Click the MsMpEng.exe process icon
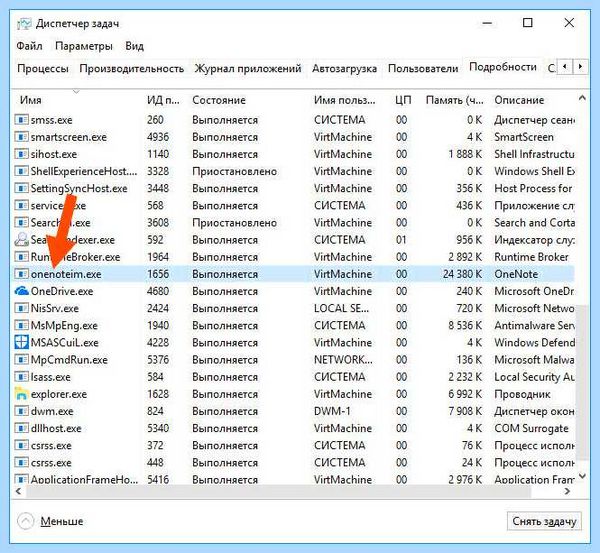The image size is (600, 553). 21,325
